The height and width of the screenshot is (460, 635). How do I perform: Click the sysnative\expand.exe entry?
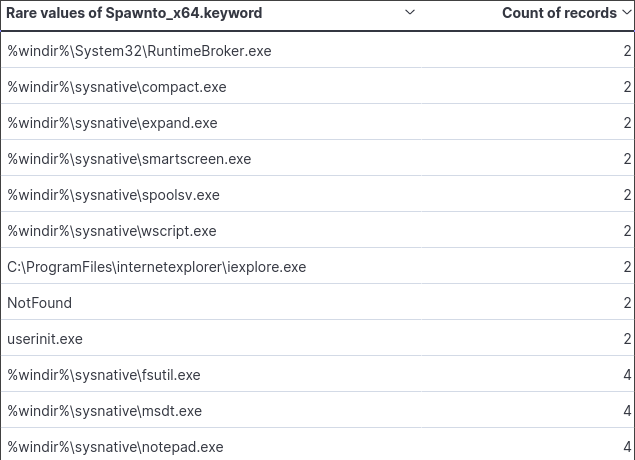pyautogui.click(x=112, y=123)
